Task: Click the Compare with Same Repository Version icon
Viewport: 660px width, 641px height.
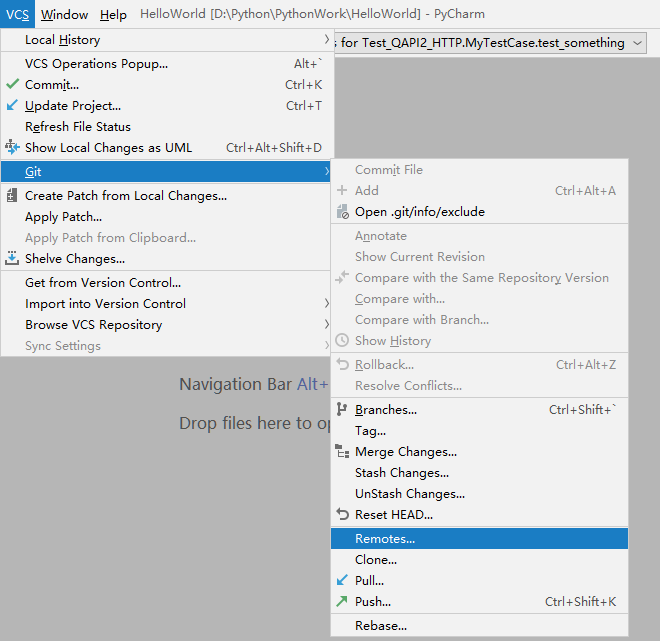Action: 342,277
